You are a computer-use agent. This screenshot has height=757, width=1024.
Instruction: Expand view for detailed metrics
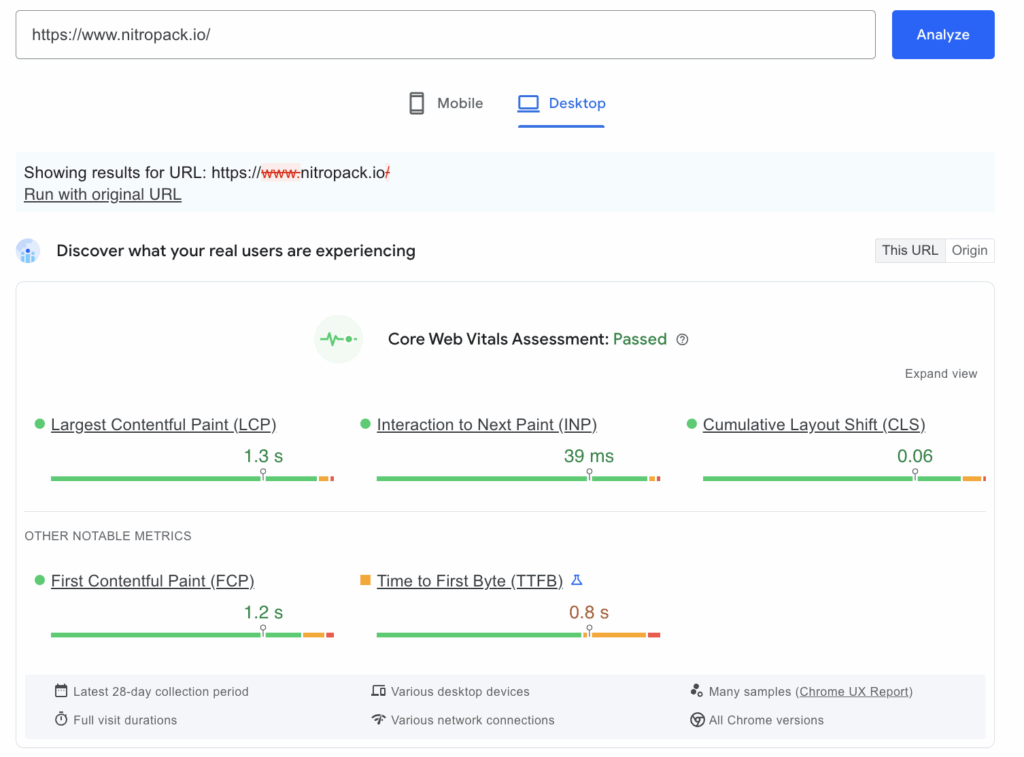(x=940, y=373)
